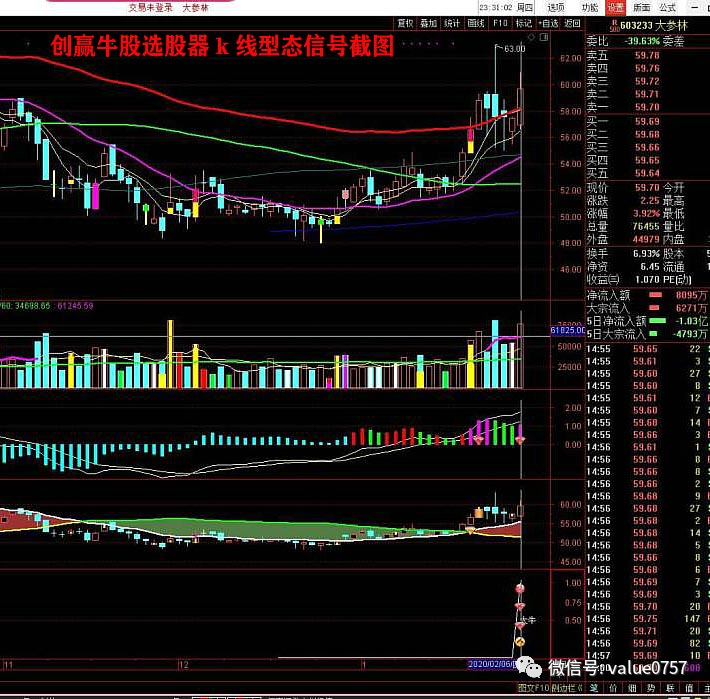The height and width of the screenshot is (699, 710).
Task: Click the 叠加 overlay button
Action: pos(428,23)
